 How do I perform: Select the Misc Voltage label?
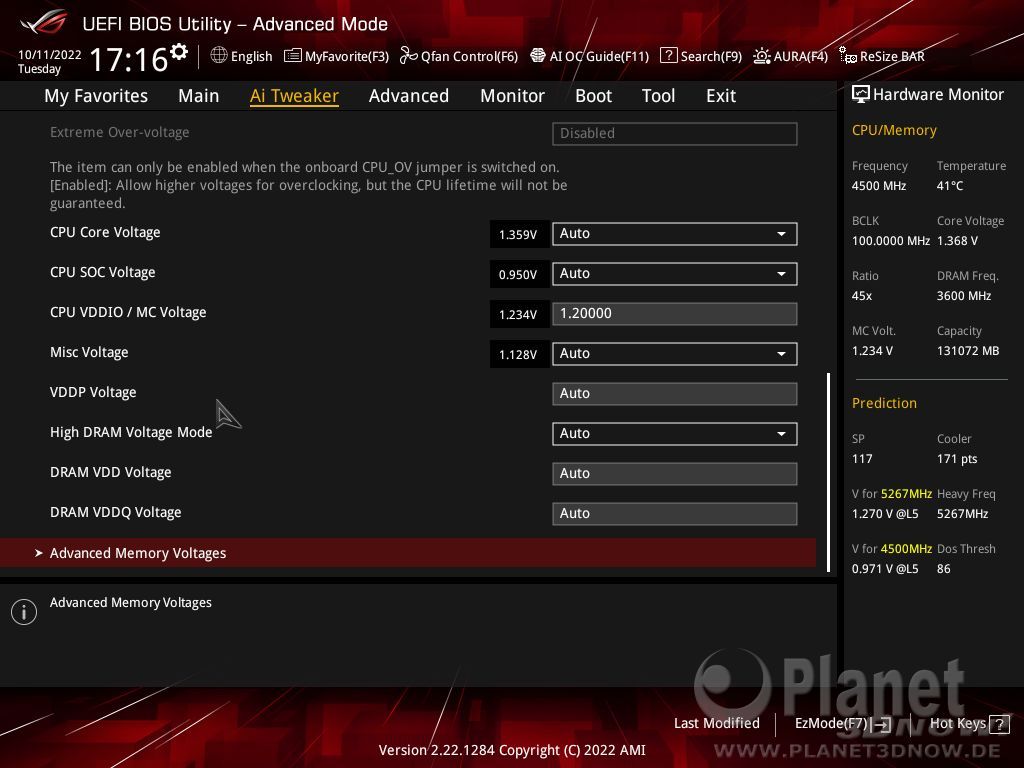[89, 353]
